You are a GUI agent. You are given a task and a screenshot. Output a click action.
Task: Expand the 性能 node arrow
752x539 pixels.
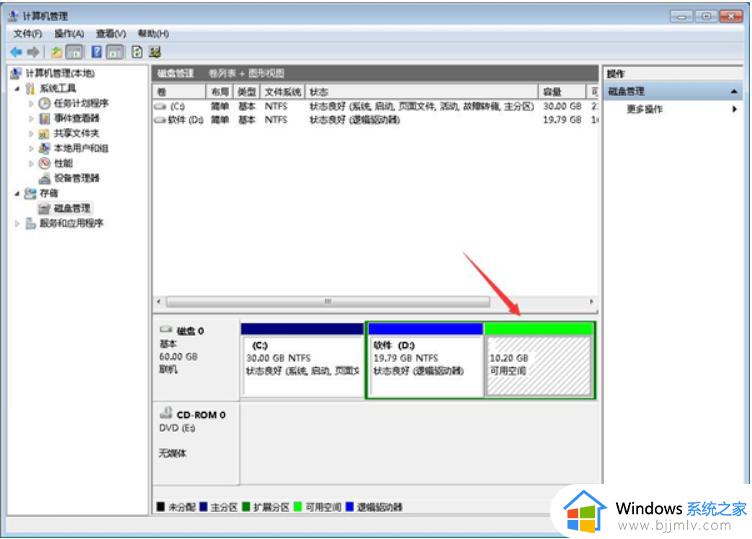(31, 164)
